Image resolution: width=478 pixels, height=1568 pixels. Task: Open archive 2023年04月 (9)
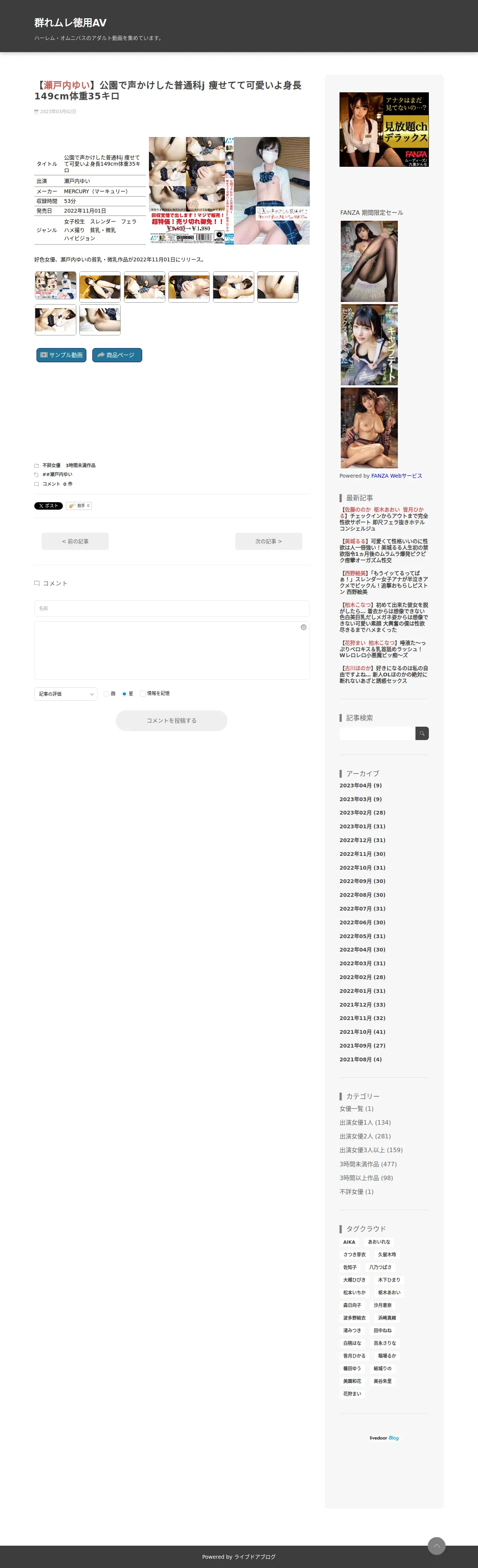(x=360, y=786)
